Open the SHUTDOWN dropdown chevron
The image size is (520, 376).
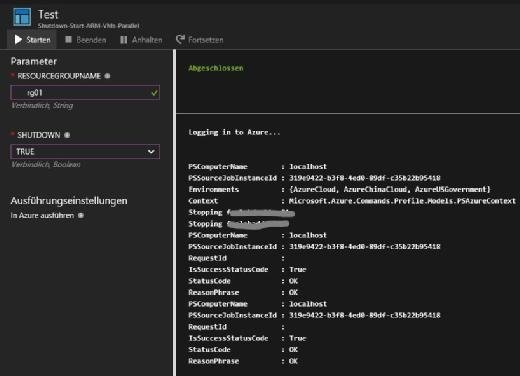tap(151, 151)
